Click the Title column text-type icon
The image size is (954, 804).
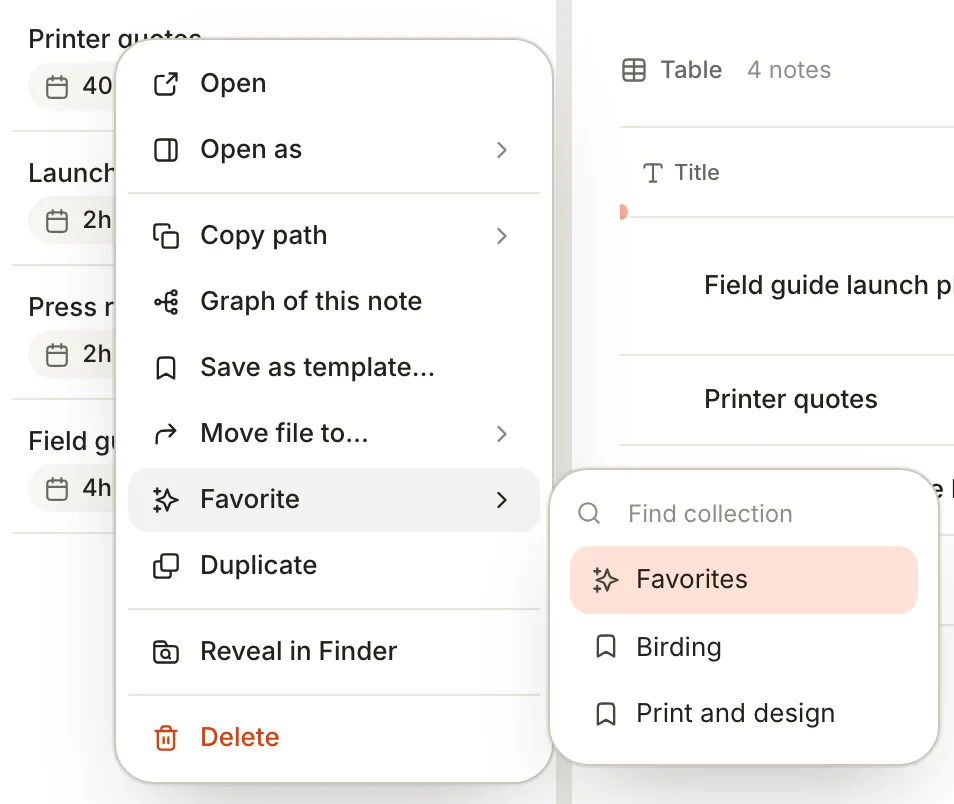tap(652, 173)
